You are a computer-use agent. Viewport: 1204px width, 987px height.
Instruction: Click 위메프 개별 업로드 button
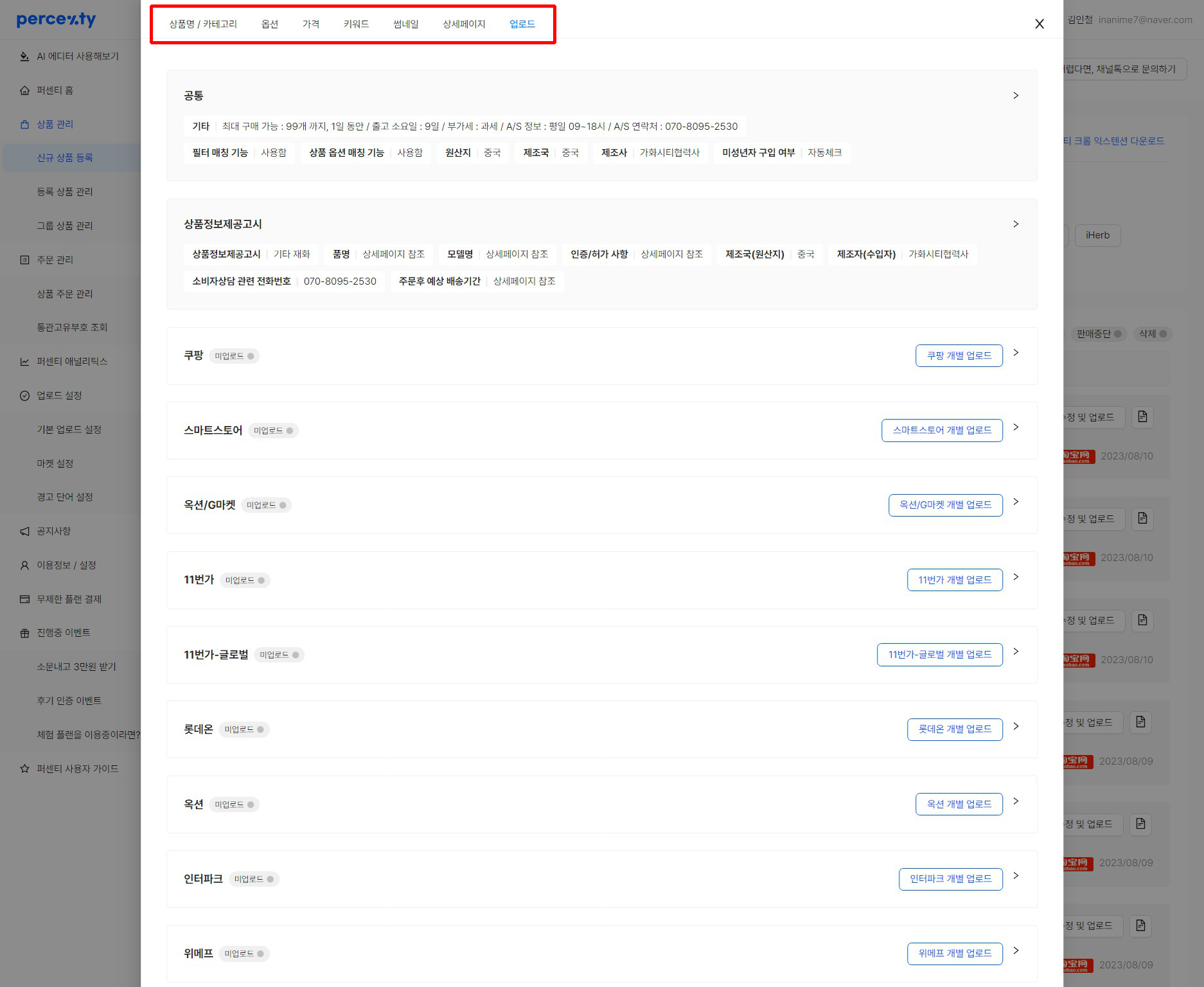[955, 954]
